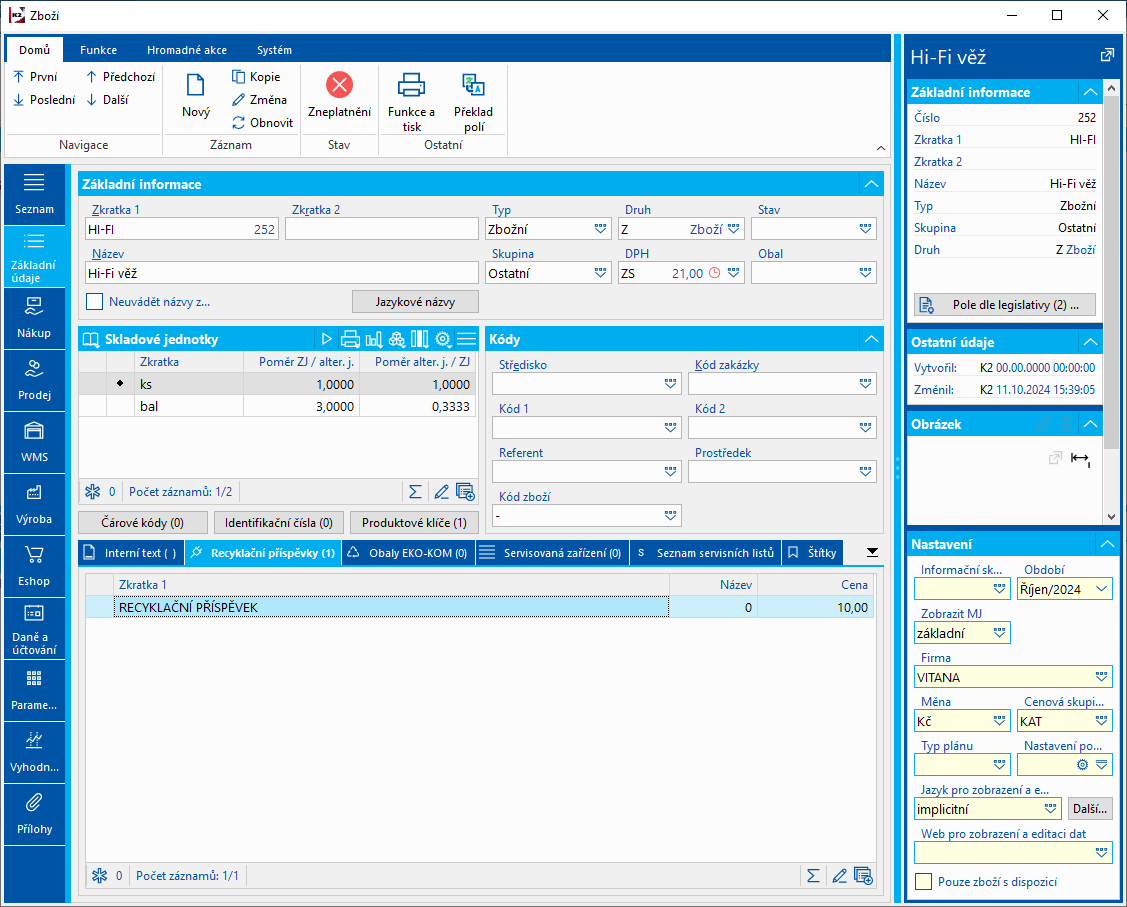Enable the Neuvádět názvy checkbox
The width and height of the screenshot is (1127, 907).
[x=95, y=301]
